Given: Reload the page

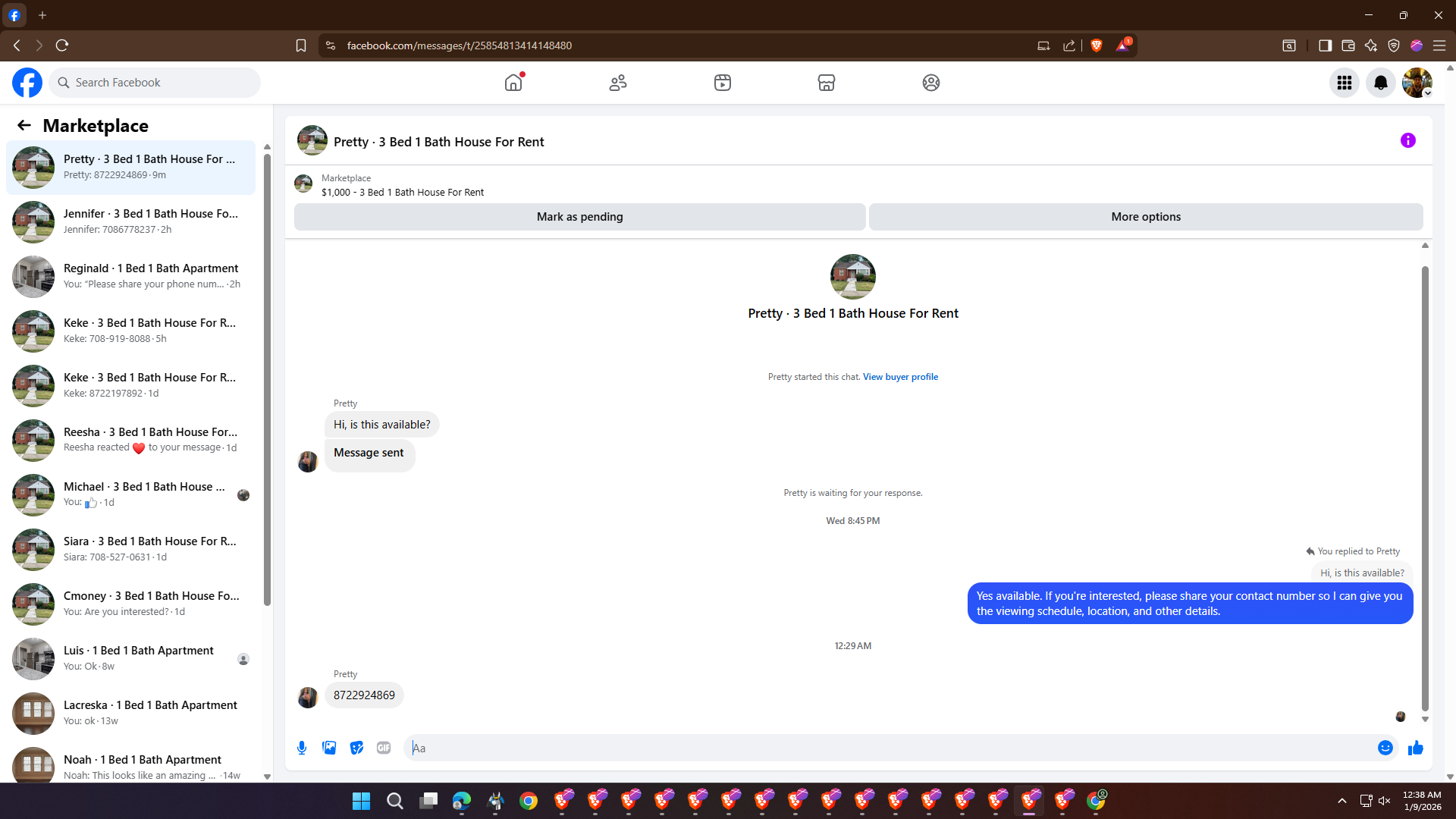Looking at the screenshot, I should tap(62, 45).
